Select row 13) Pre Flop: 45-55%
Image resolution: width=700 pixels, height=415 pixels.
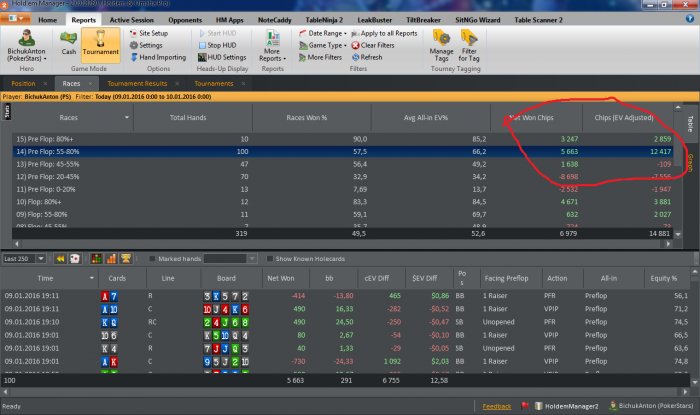pos(343,164)
